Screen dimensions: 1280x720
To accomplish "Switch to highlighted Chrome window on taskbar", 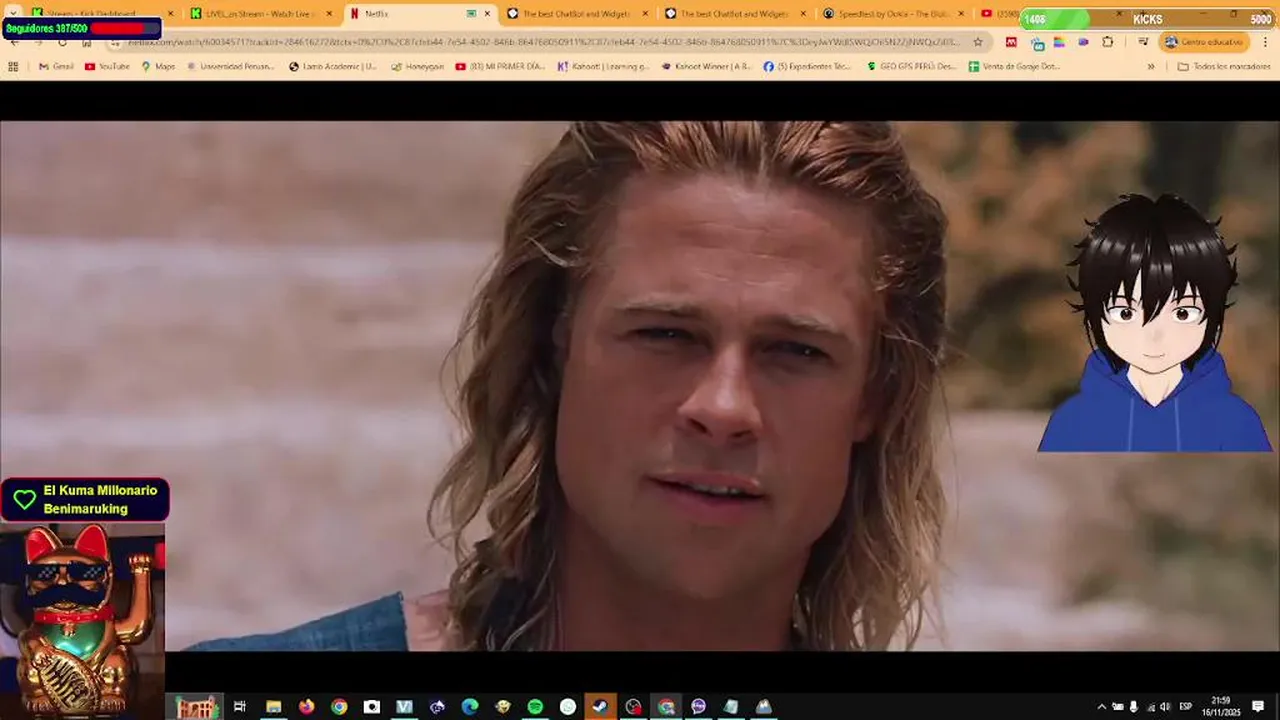I will coord(666,706).
